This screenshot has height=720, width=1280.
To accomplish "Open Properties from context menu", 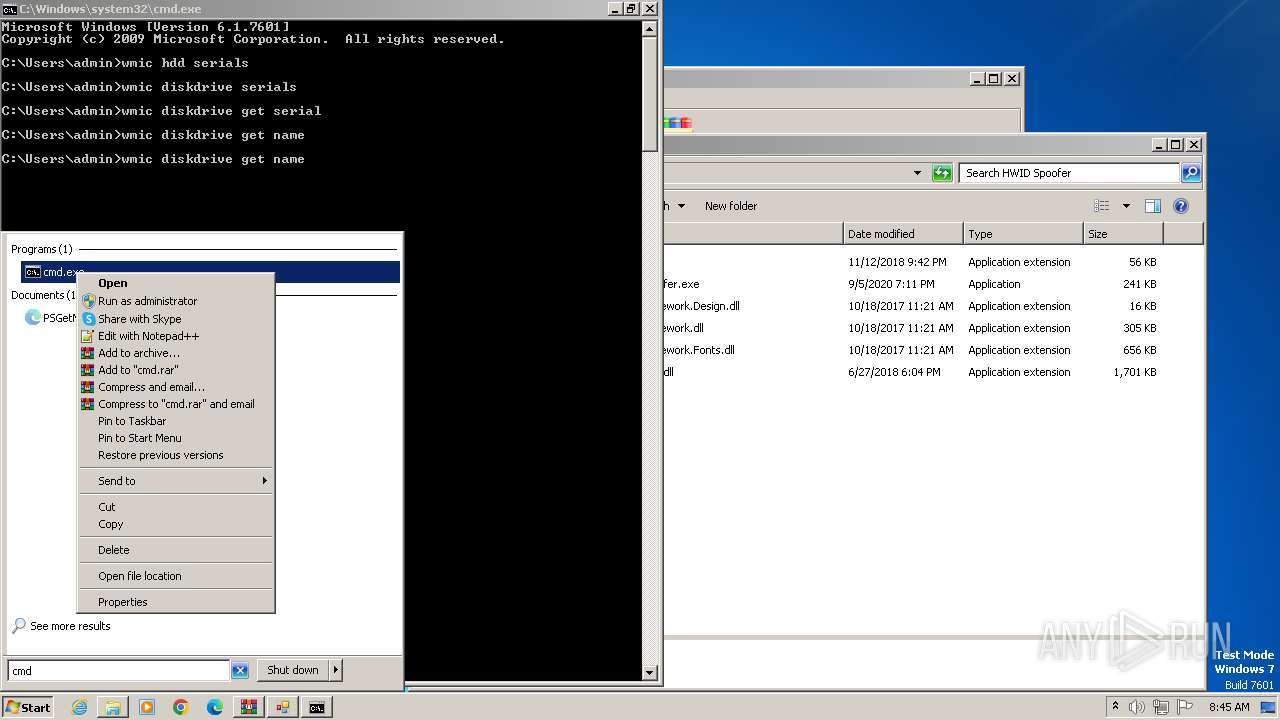I will pos(176,602).
